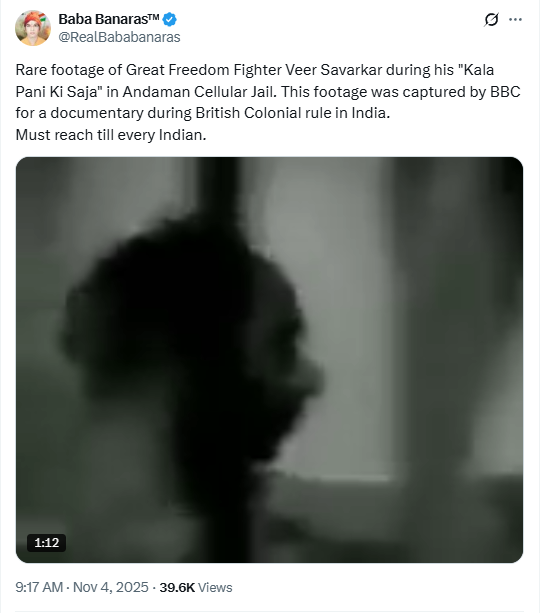Play the Savarkar footage video
This screenshot has width=543, height=613.
[x=269, y=360]
